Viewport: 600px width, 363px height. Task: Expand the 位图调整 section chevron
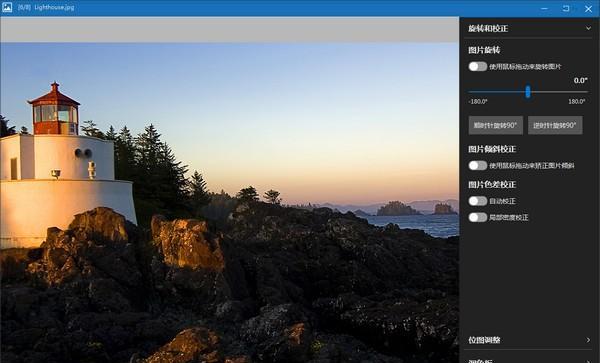tap(588, 340)
